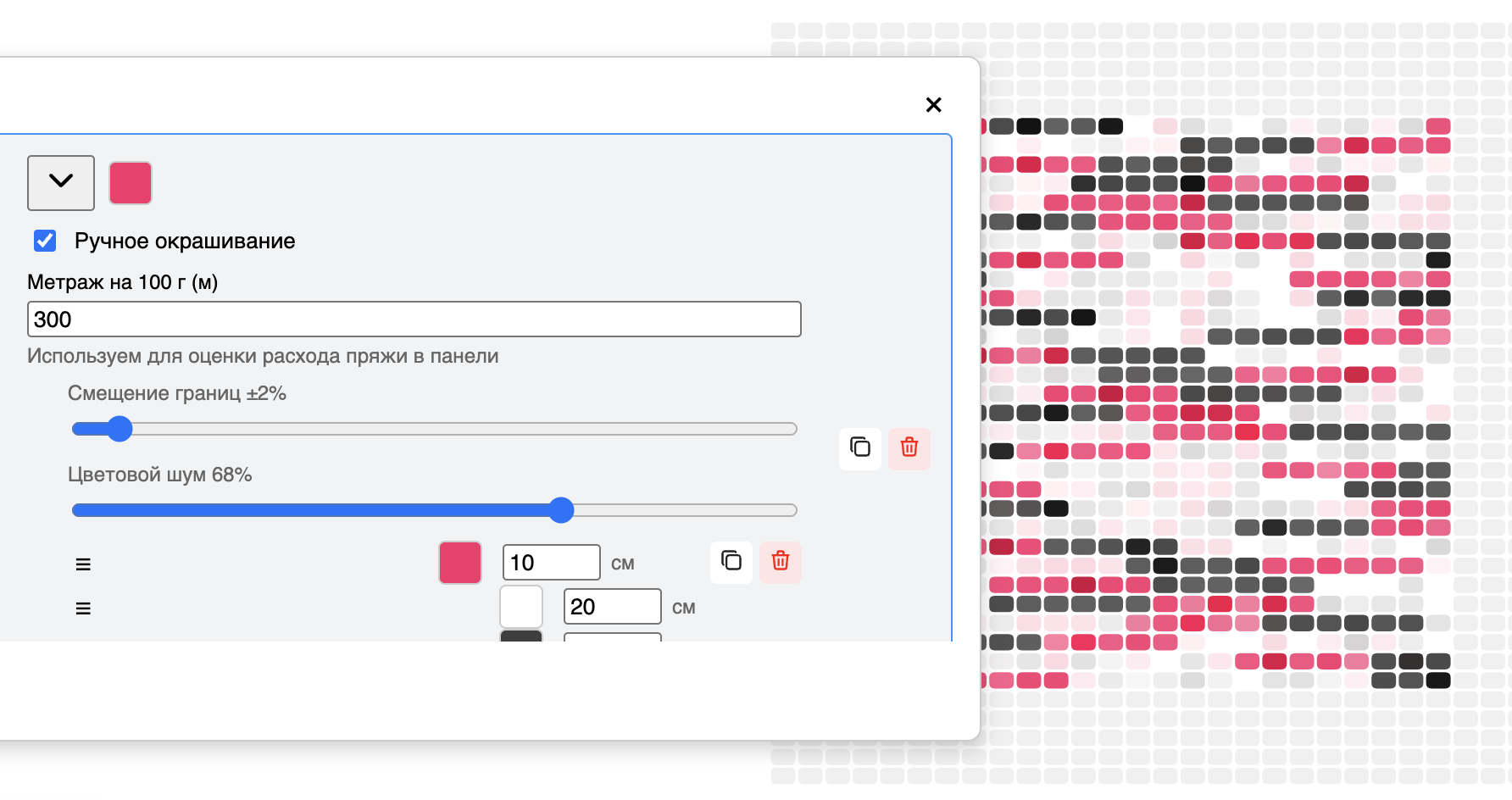Click the 20 cm segment length field
Image resolution: width=1512 pixels, height=800 pixels.
tap(612, 607)
